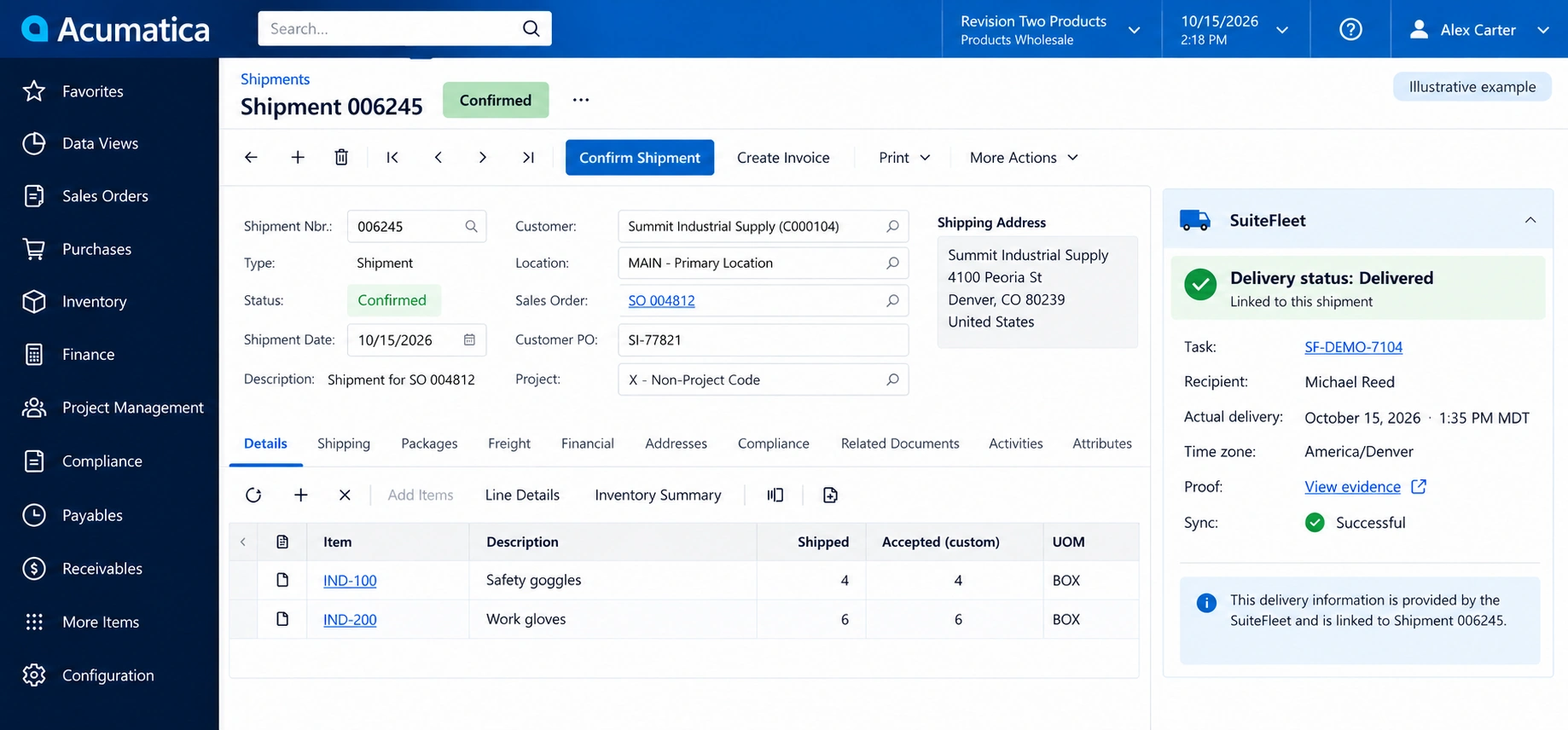Jump to the first shipment record
This screenshot has width=1568, height=730.
[392, 157]
